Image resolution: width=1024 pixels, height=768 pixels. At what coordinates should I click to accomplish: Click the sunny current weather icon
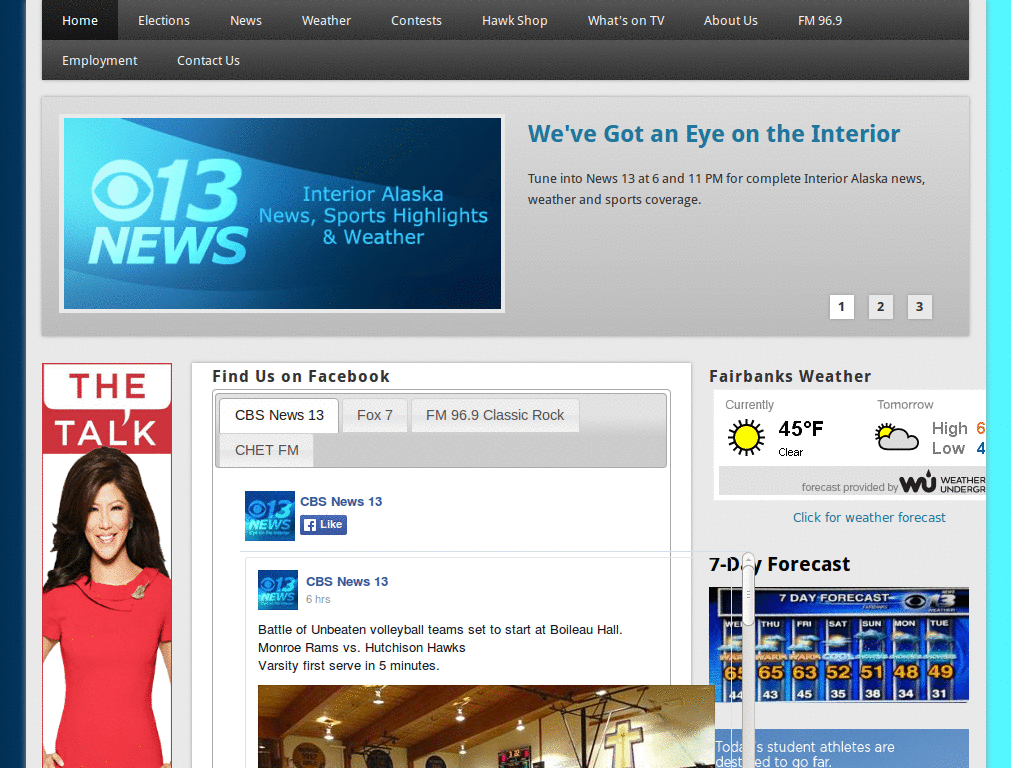click(x=746, y=437)
